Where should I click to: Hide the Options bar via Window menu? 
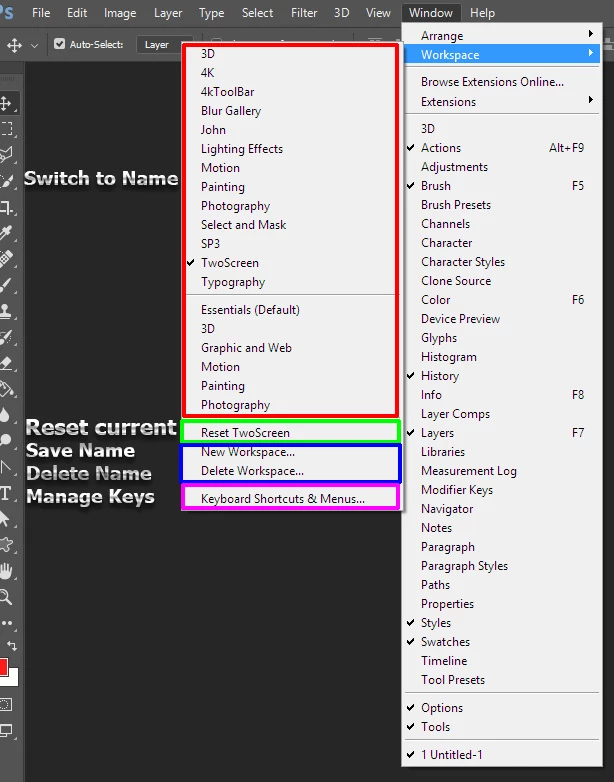[x=502, y=707]
